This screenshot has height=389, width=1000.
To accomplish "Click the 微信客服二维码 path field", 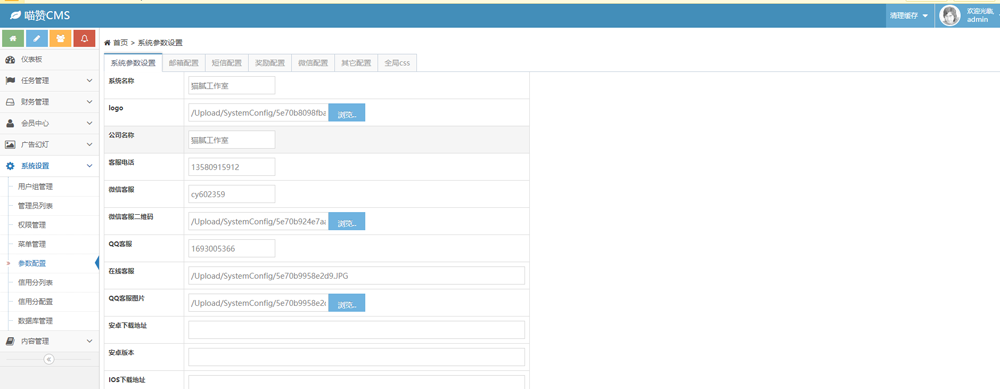I will pyautogui.click(x=258, y=221).
